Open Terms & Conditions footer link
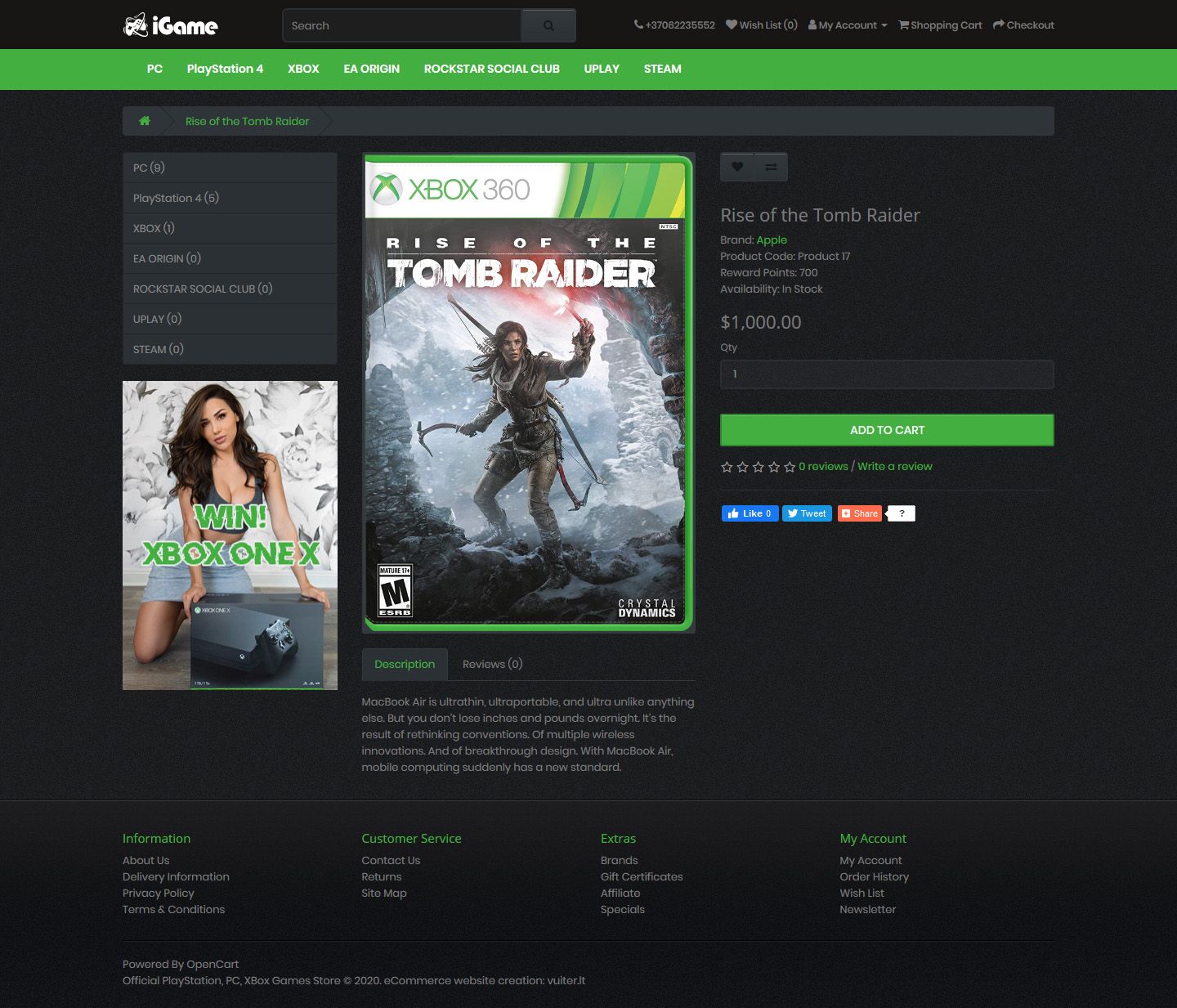Image resolution: width=1177 pixels, height=1008 pixels. [173, 909]
